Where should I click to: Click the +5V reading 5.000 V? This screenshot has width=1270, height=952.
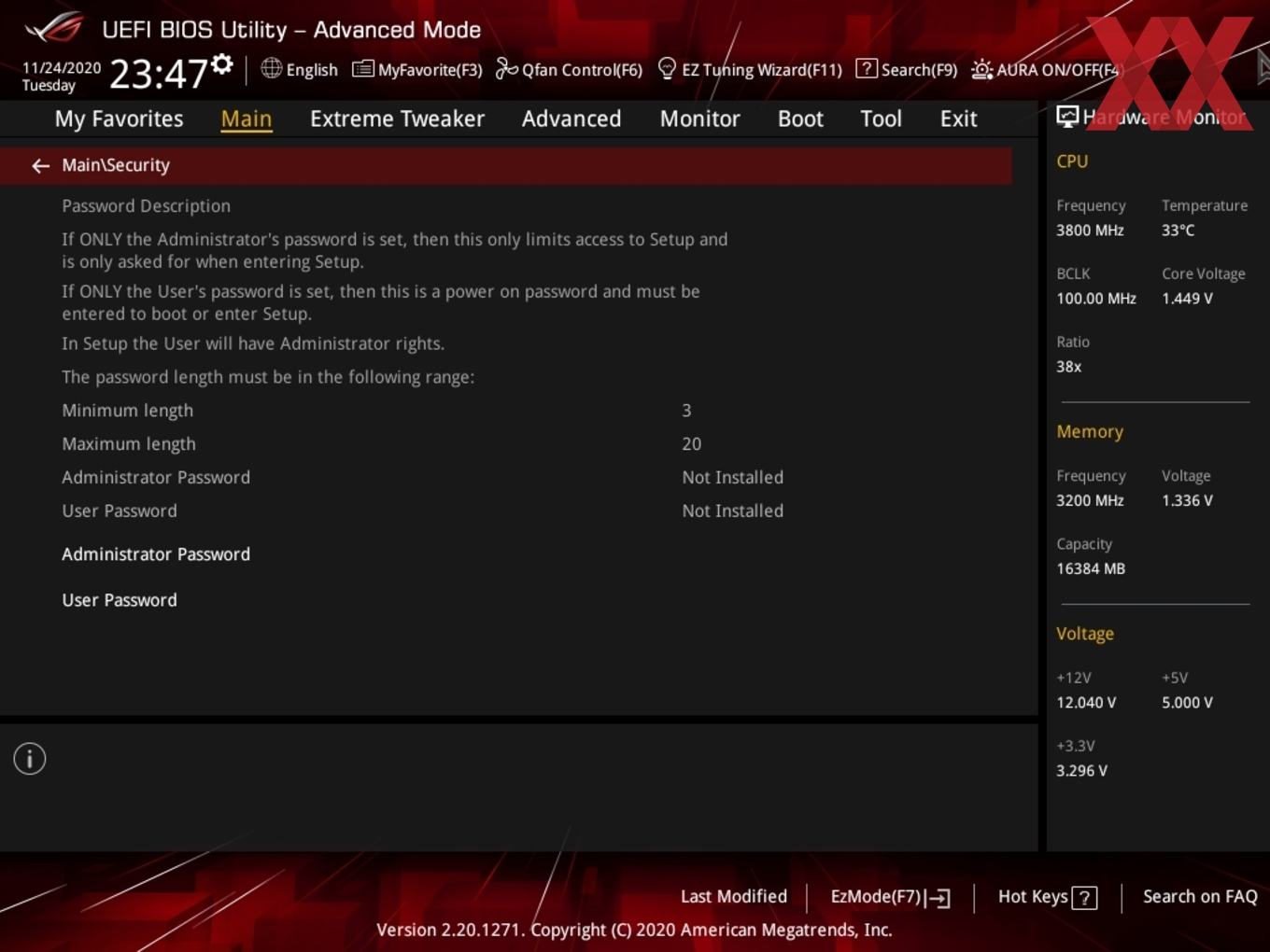point(1187,703)
